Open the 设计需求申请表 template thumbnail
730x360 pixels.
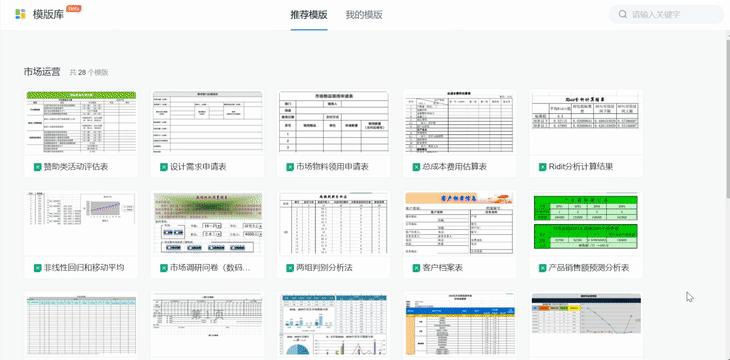coord(207,122)
